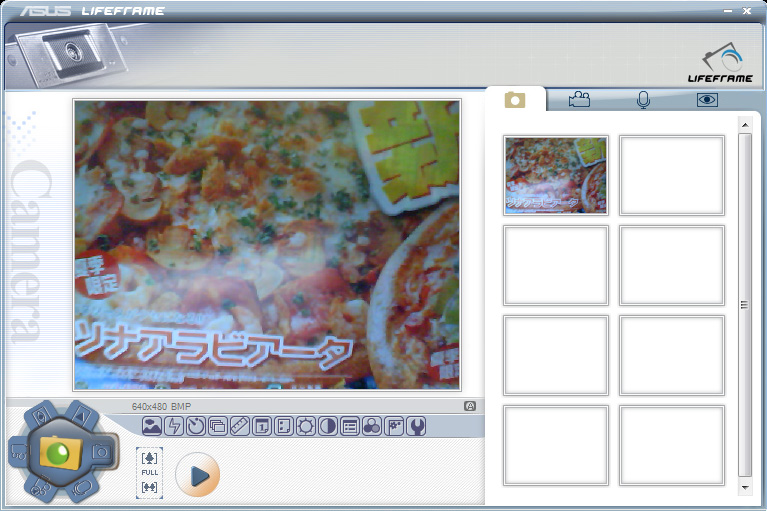767x511 pixels.
Task: Select the landscape scene mode icon
Action: (152, 426)
